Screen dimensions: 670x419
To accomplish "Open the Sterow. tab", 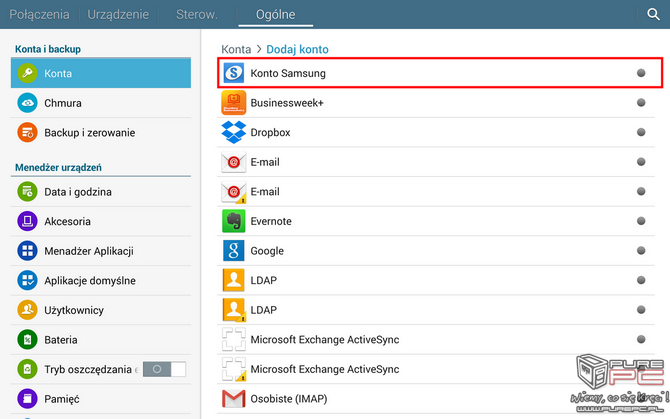I will pyautogui.click(x=197, y=15).
